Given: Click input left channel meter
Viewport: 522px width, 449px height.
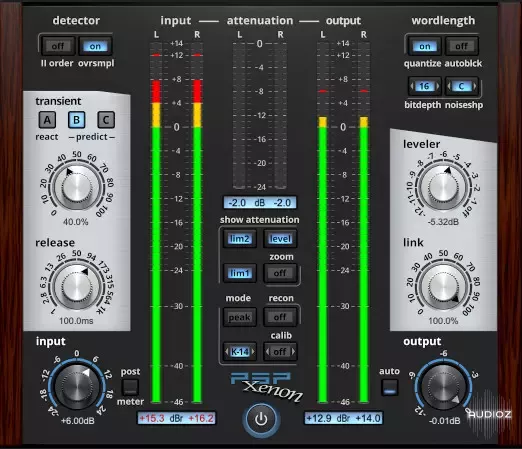Looking at the screenshot, I should [x=156, y=222].
